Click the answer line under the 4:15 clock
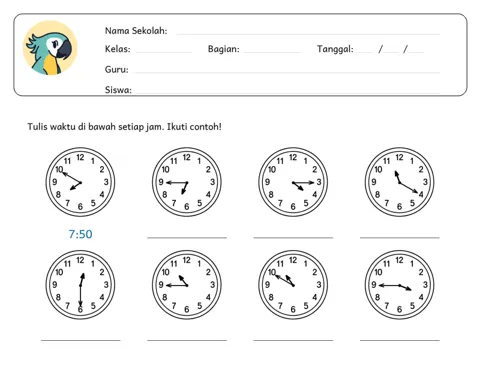 point(293,238)
